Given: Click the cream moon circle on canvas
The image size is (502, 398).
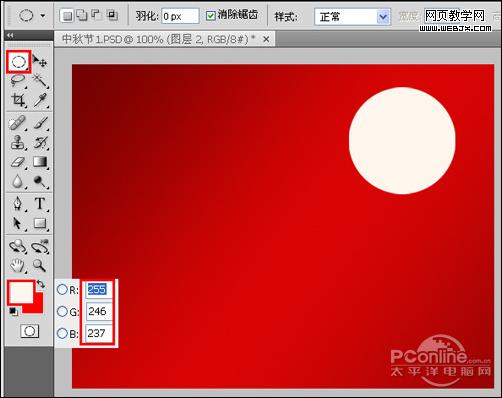Looking at the screenshot, I should 402,140.
